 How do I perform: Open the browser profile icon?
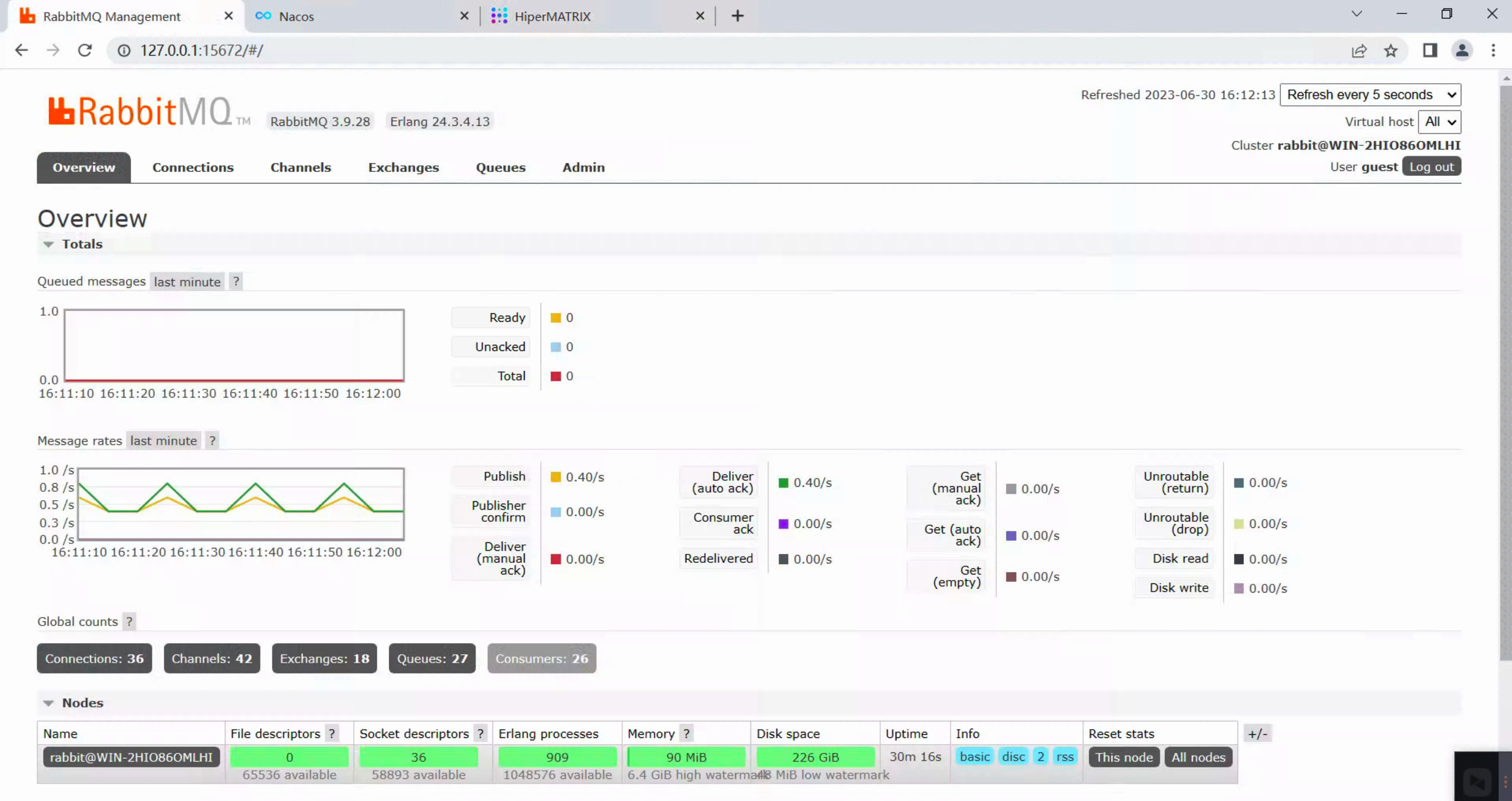point(1462,51)
